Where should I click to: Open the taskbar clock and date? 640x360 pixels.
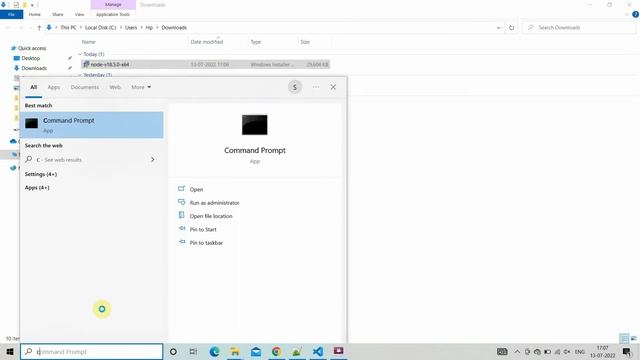602,351
